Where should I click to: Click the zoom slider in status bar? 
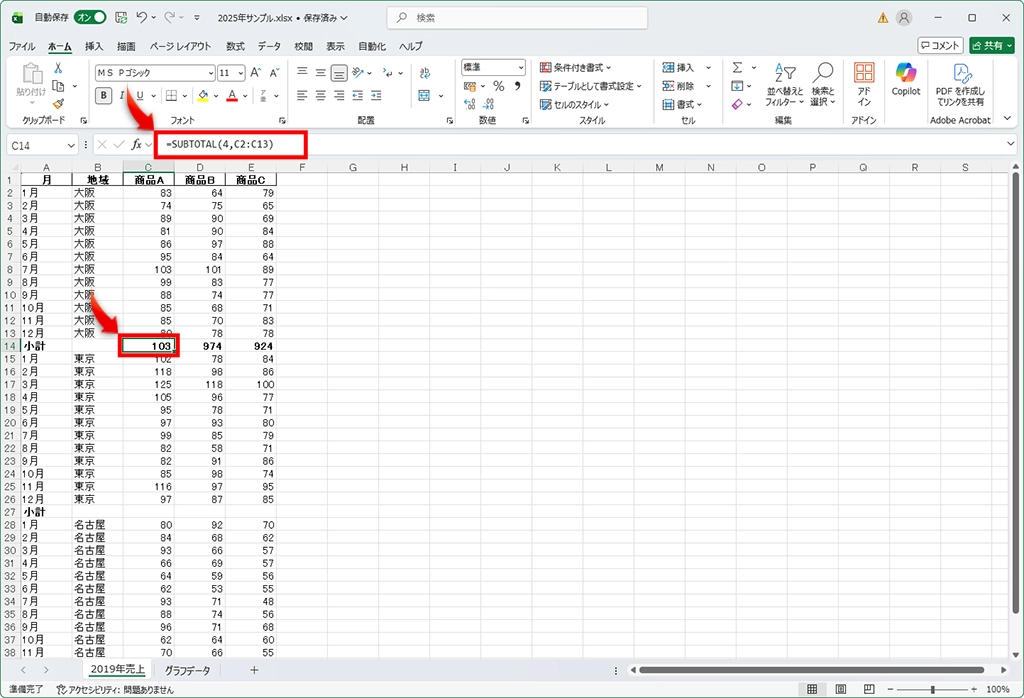click(x=932, y=689)
